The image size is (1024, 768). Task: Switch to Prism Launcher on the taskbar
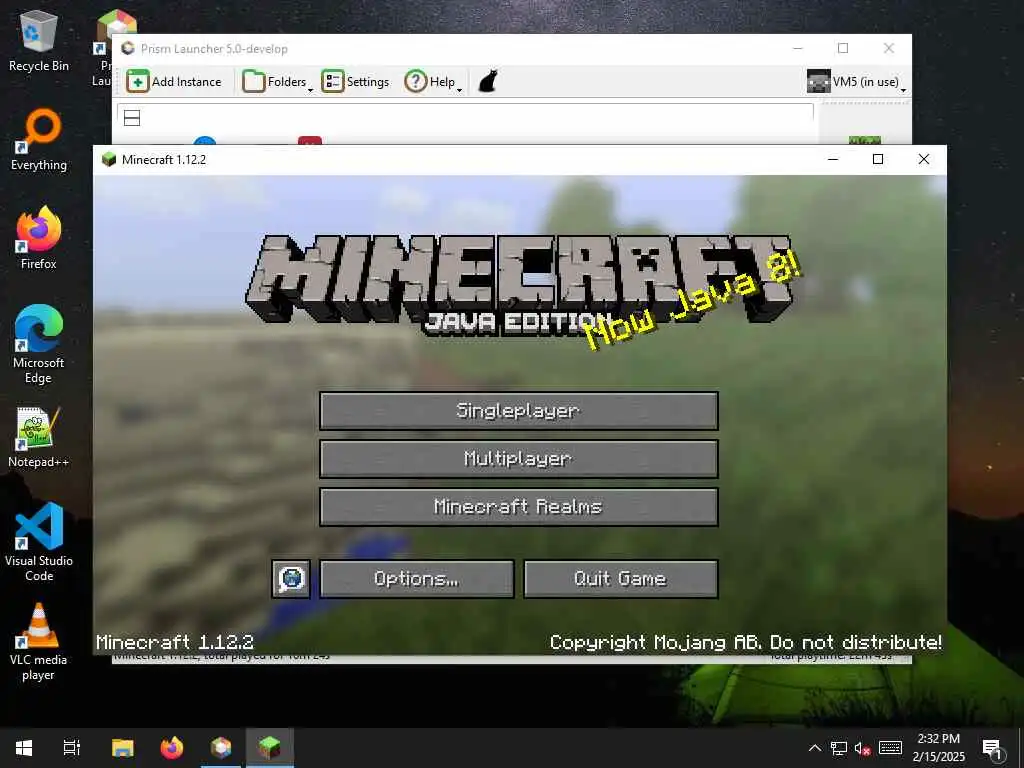[x=221, y=748]
